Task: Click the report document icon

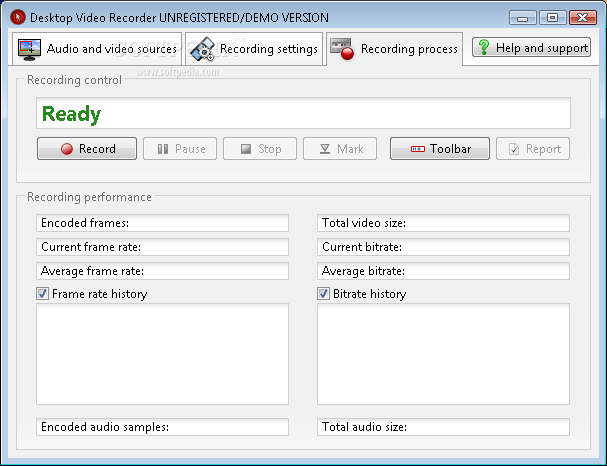Action: point(514,149)
